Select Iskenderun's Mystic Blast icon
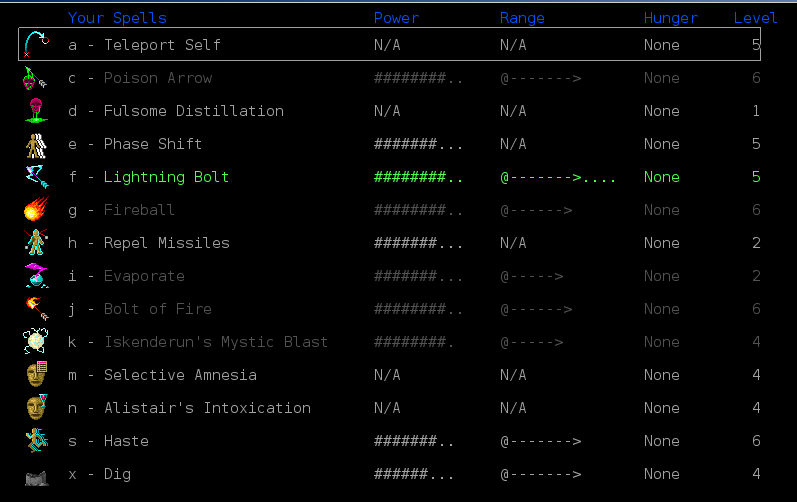This screenshot has width=797, height=502. 36,342
